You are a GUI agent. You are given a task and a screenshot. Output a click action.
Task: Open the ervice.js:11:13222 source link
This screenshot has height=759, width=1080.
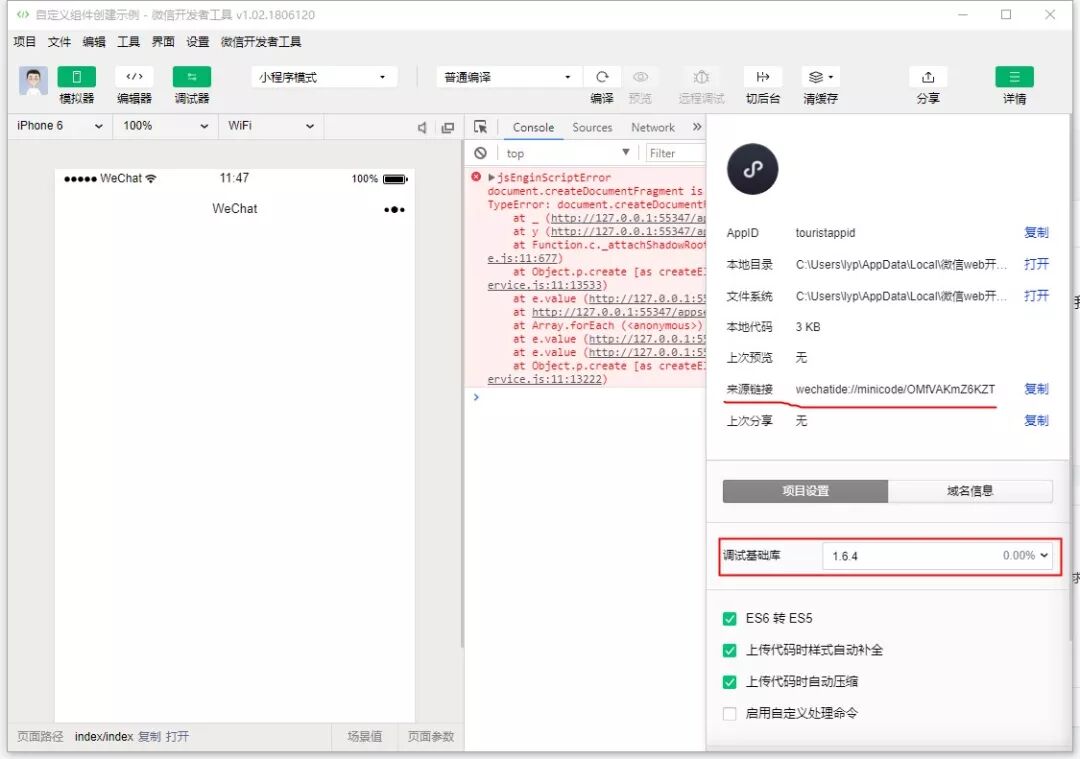coord(547,380)
